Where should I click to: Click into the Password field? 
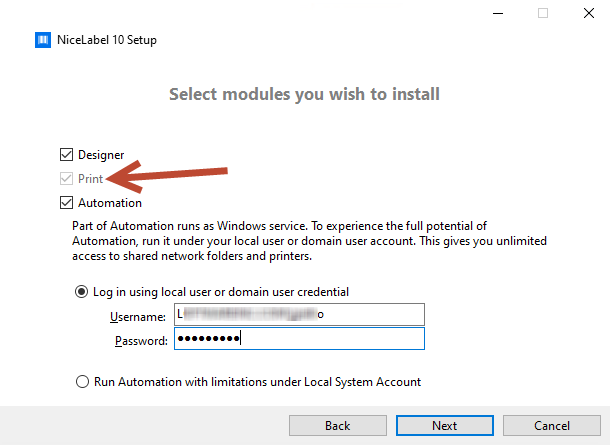coord(299,340)
